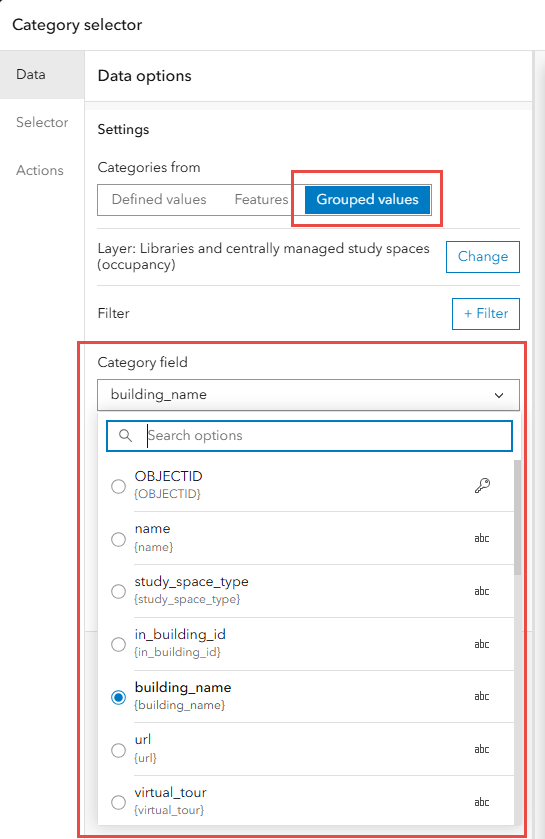This screenshot has width=545, height=839.
Task: Select the OBJECTID radio button
Action: pos(118,486)
